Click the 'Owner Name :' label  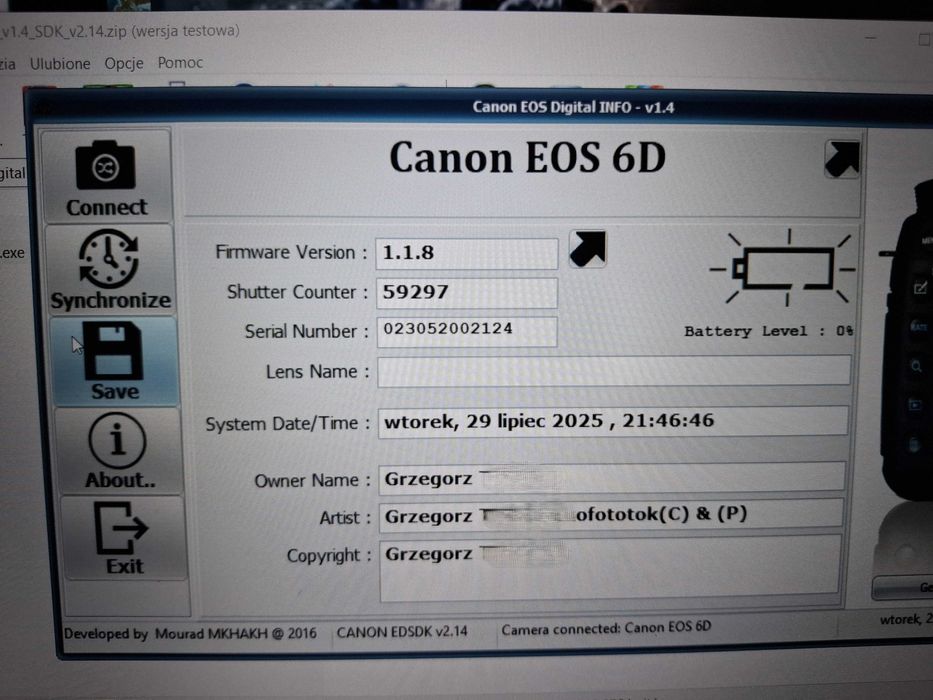point(312,480)
